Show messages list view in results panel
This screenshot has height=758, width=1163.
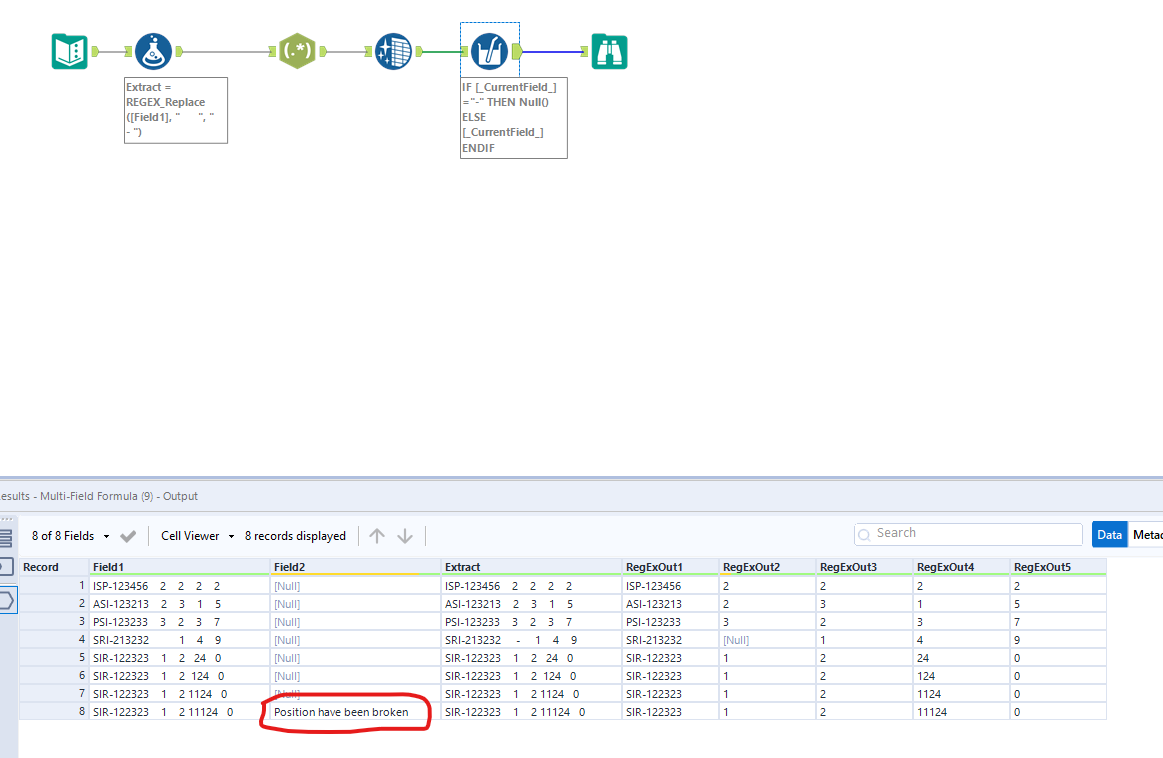pyautogui.click(x=6, y=538)
